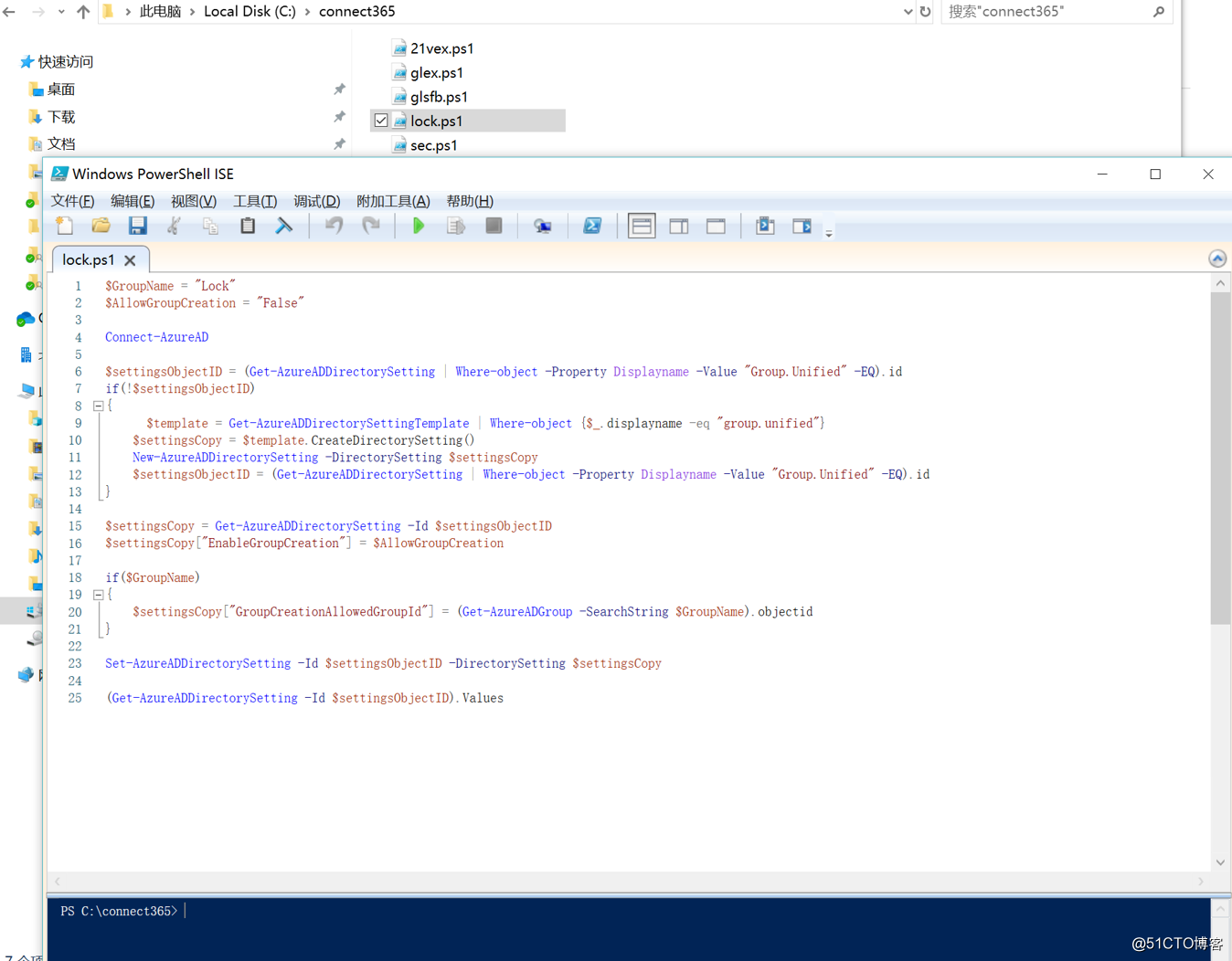The image size is (1232, 961).
Task: Select 21vex.ps1 in the Explorer file list
Action: (x=442, y=48)
